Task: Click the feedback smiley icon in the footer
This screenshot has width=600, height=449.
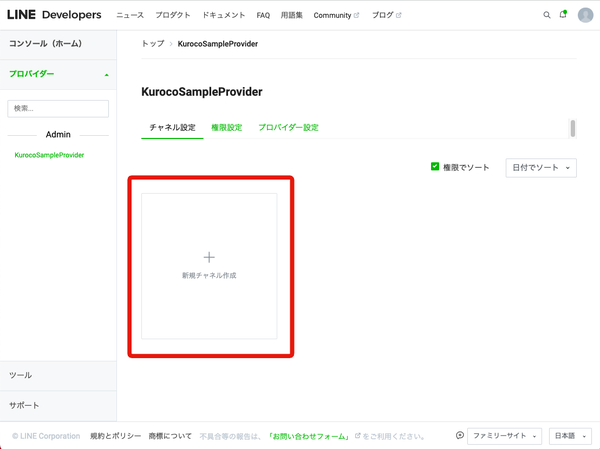Action: pyautogui.click(x=460, y=435)
